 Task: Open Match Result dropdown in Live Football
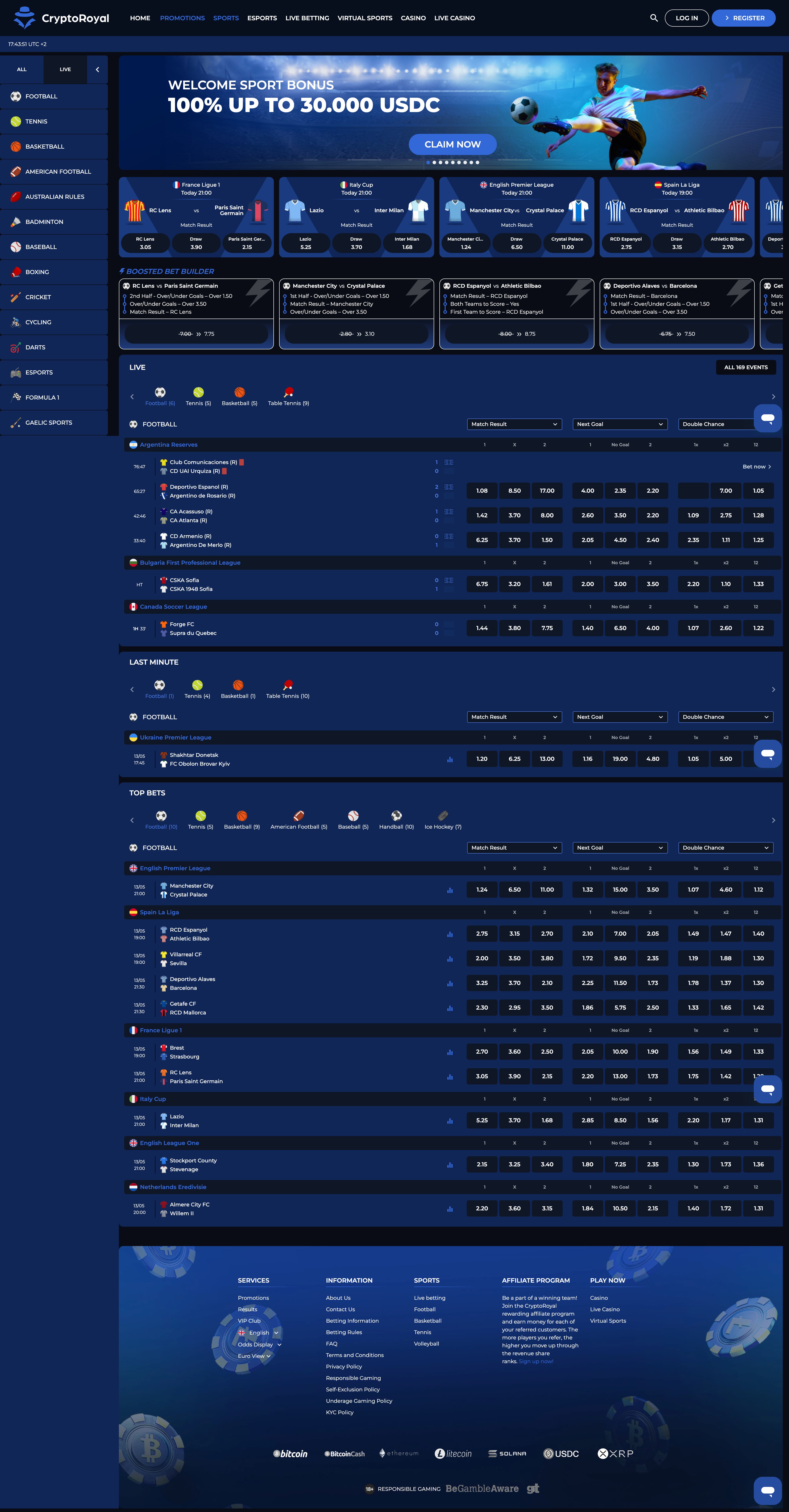point(514,424)
